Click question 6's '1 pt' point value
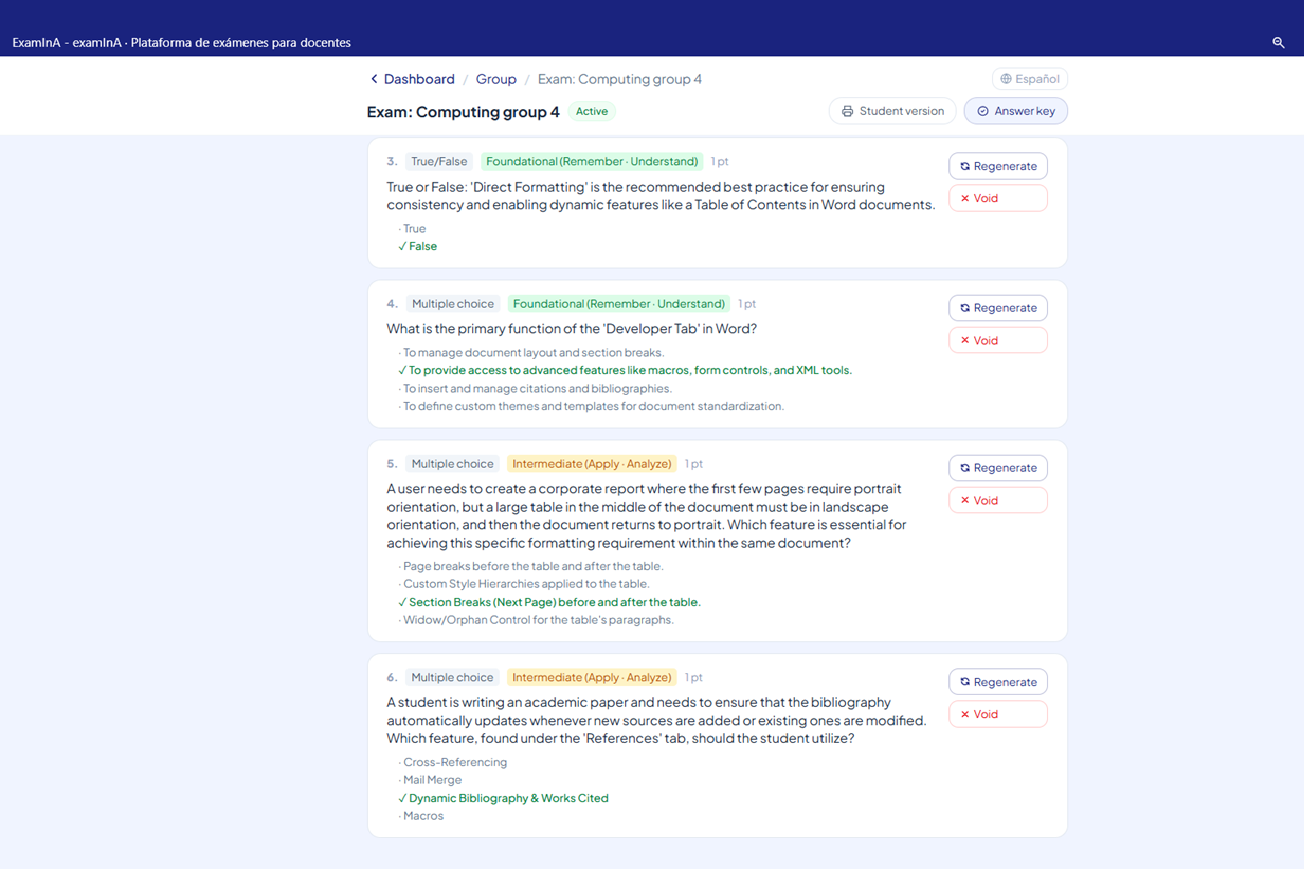This screenshot has height=869, width=1304. pos(694,678)
